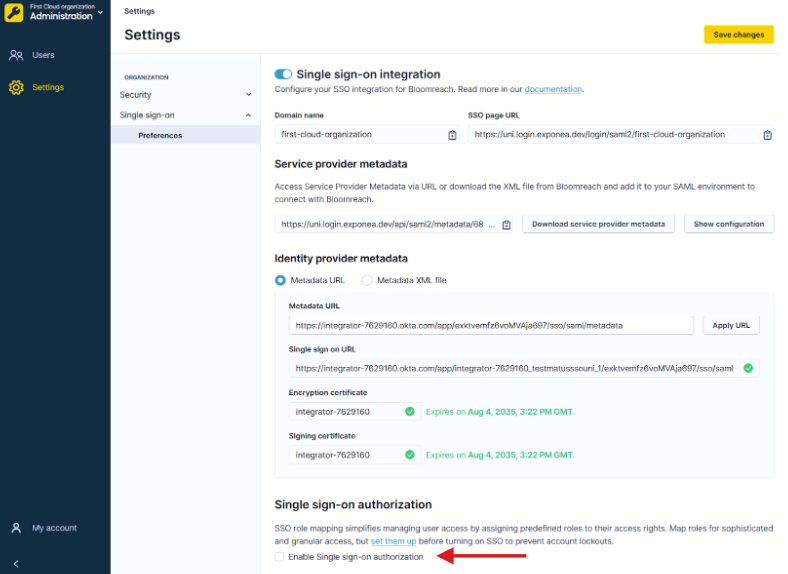Open the organization switcher dropdown arrow
Viewport: 788px width, 574px height.
(101, 12)
